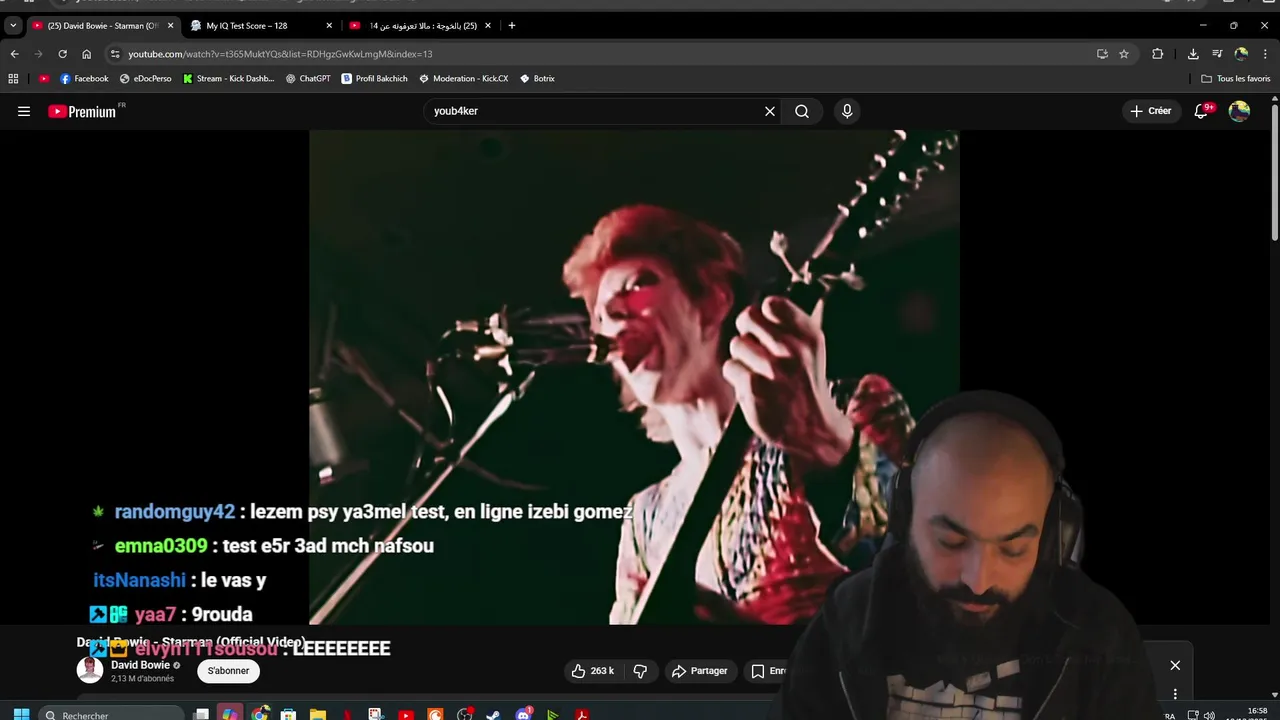Reload the current page

[62, 54]
